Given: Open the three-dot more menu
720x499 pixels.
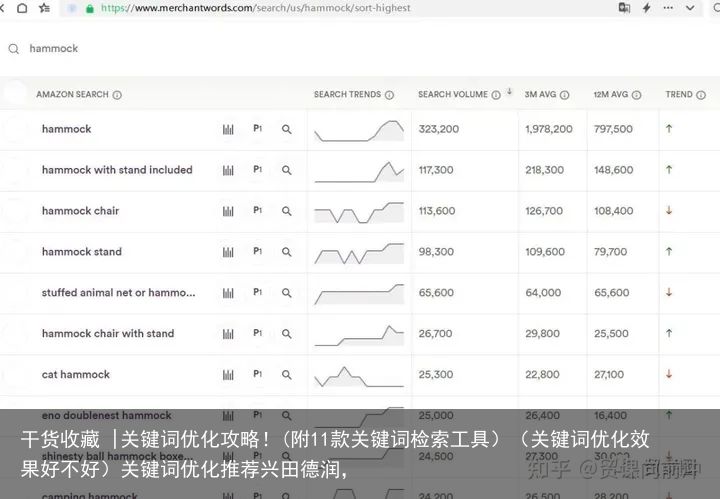Looking at the screenshot, I should [x=668, y=8].
